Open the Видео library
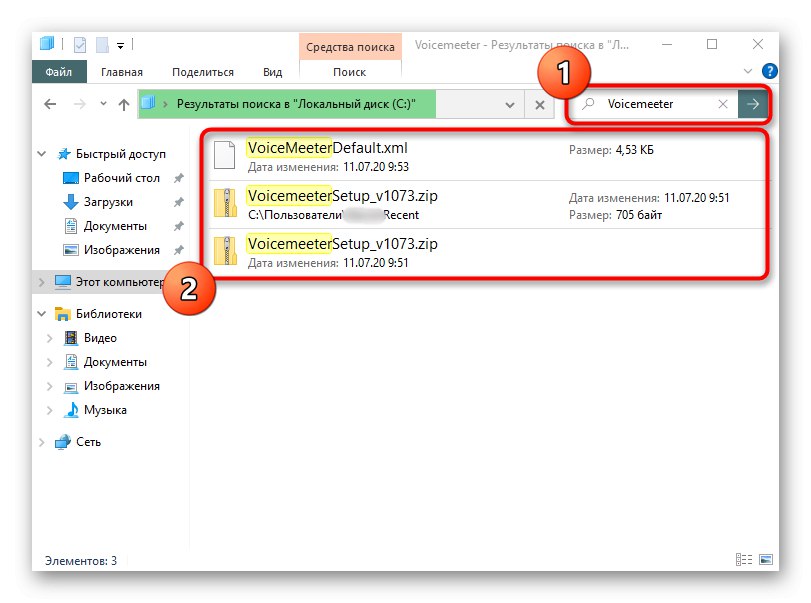Viewport: 811px width, 603px height. (100, 338)
